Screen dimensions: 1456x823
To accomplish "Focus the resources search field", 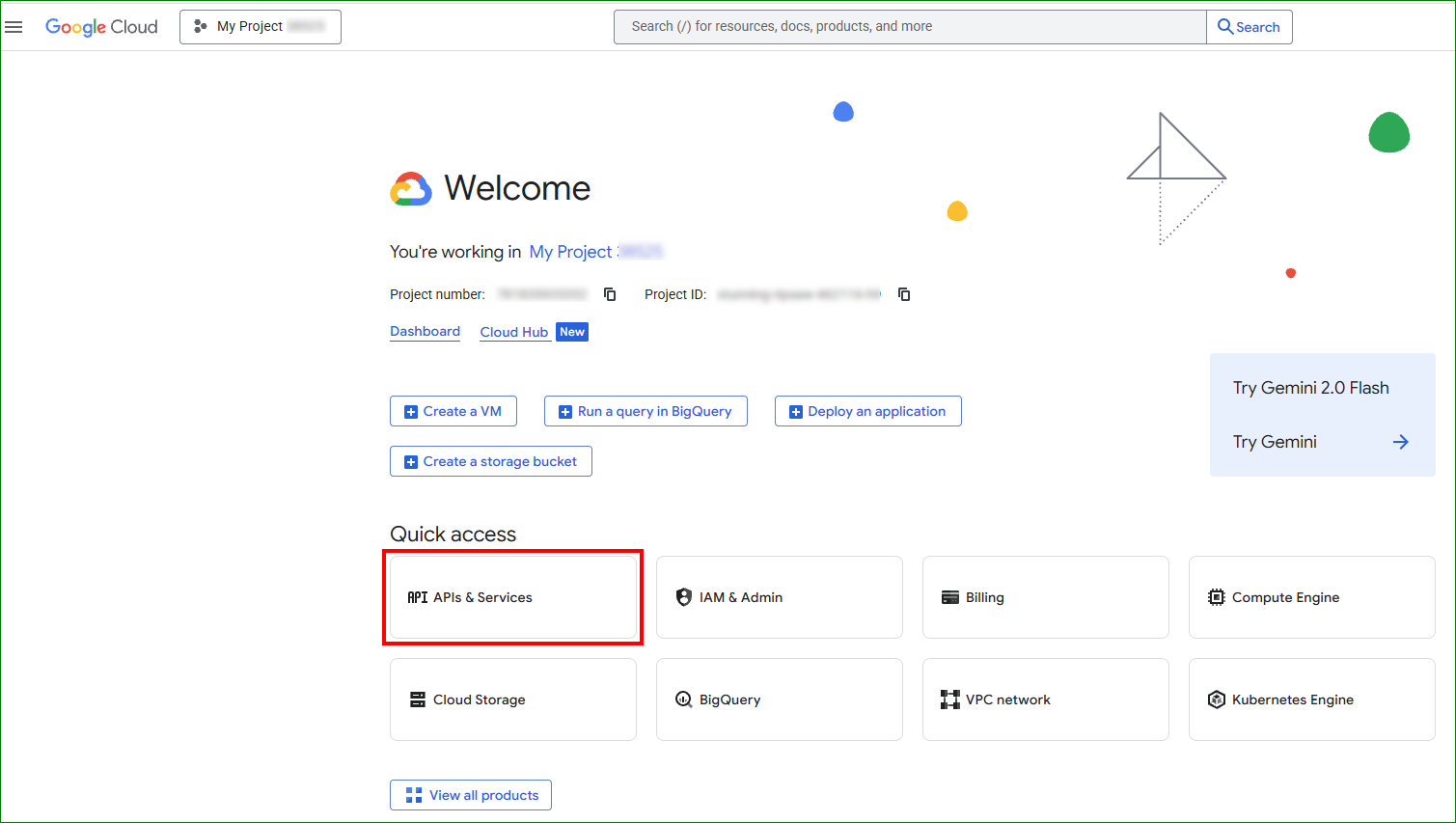I will click(x=909, y=27).
